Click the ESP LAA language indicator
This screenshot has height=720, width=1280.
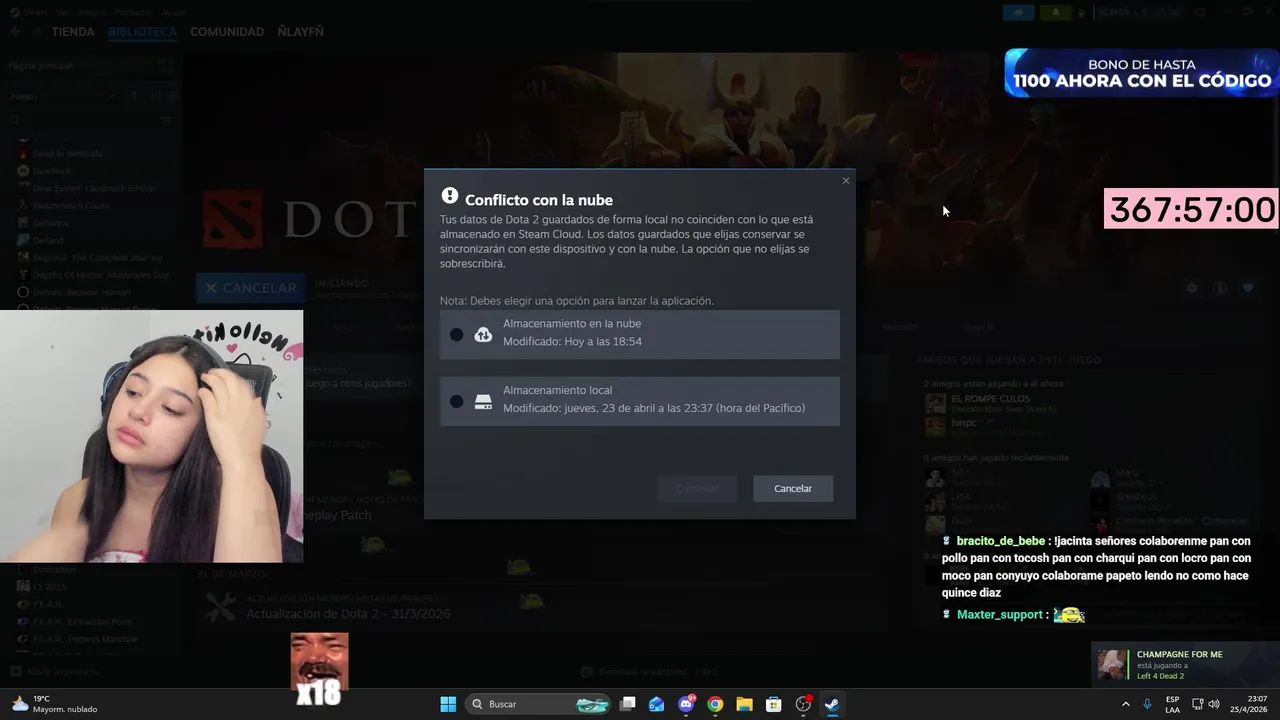pos(1172,704)
